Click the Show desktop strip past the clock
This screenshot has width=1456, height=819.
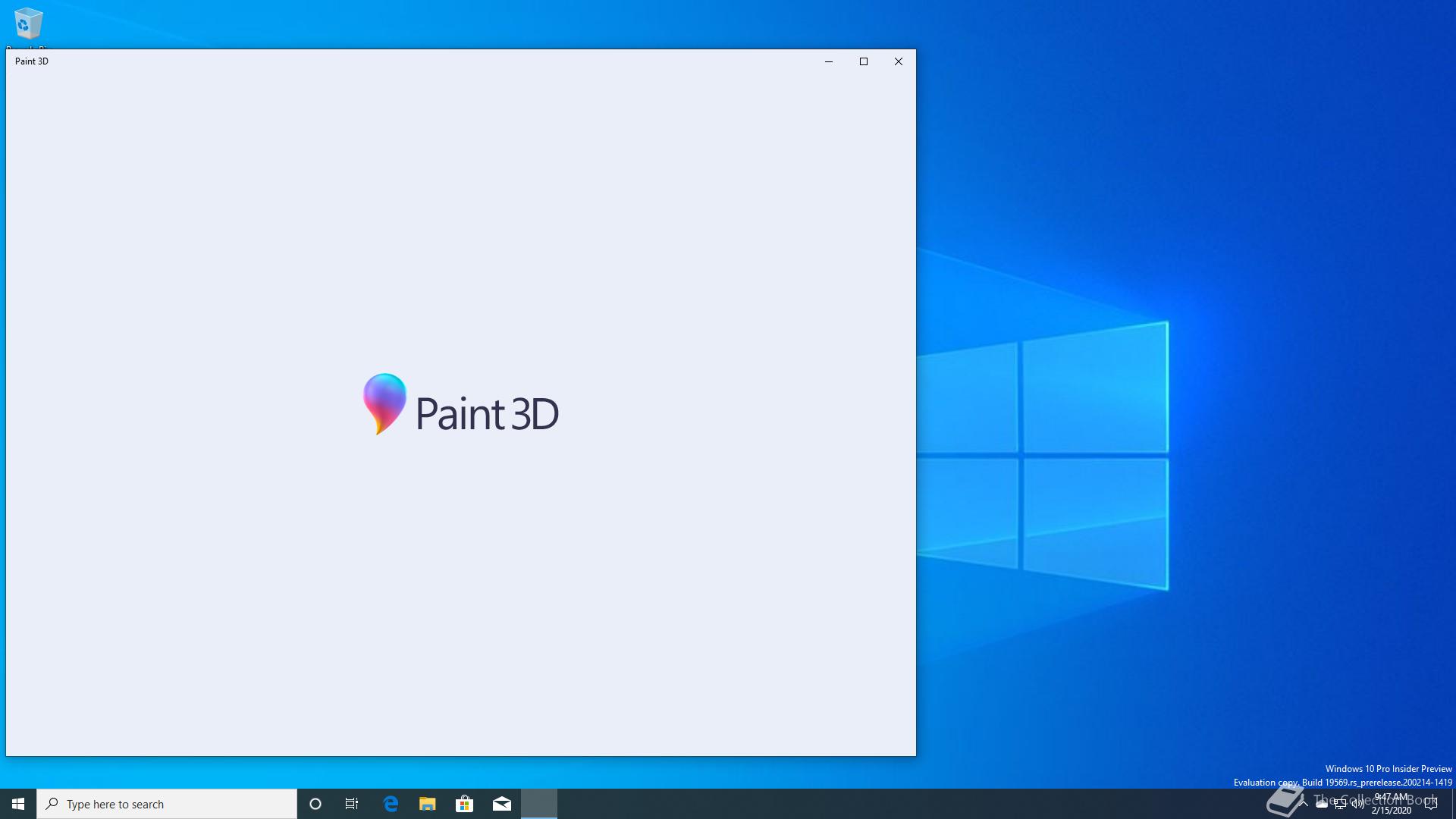(x=1453, y=804)
